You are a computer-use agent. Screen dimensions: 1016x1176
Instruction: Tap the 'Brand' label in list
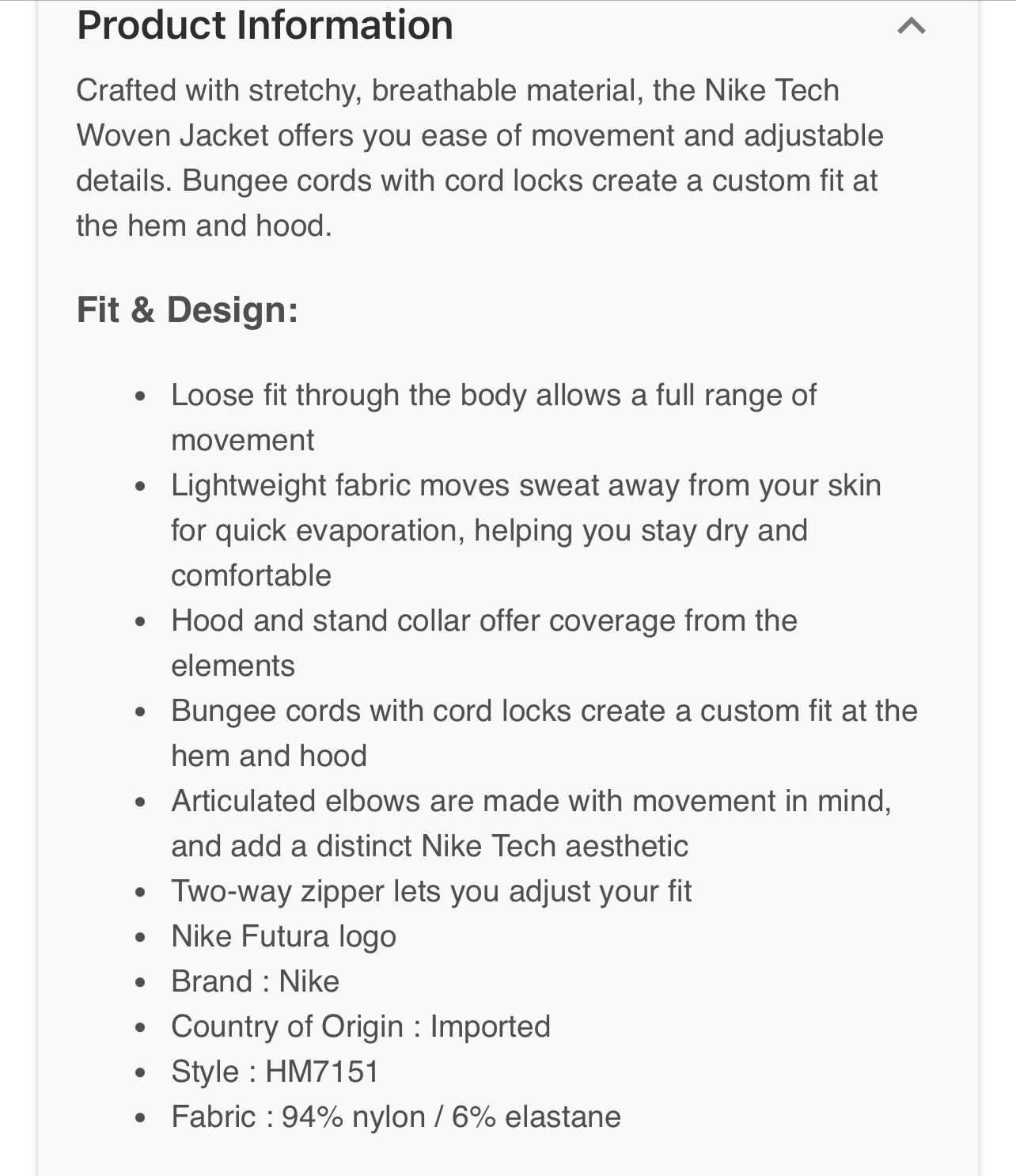[x=211, y=981]
